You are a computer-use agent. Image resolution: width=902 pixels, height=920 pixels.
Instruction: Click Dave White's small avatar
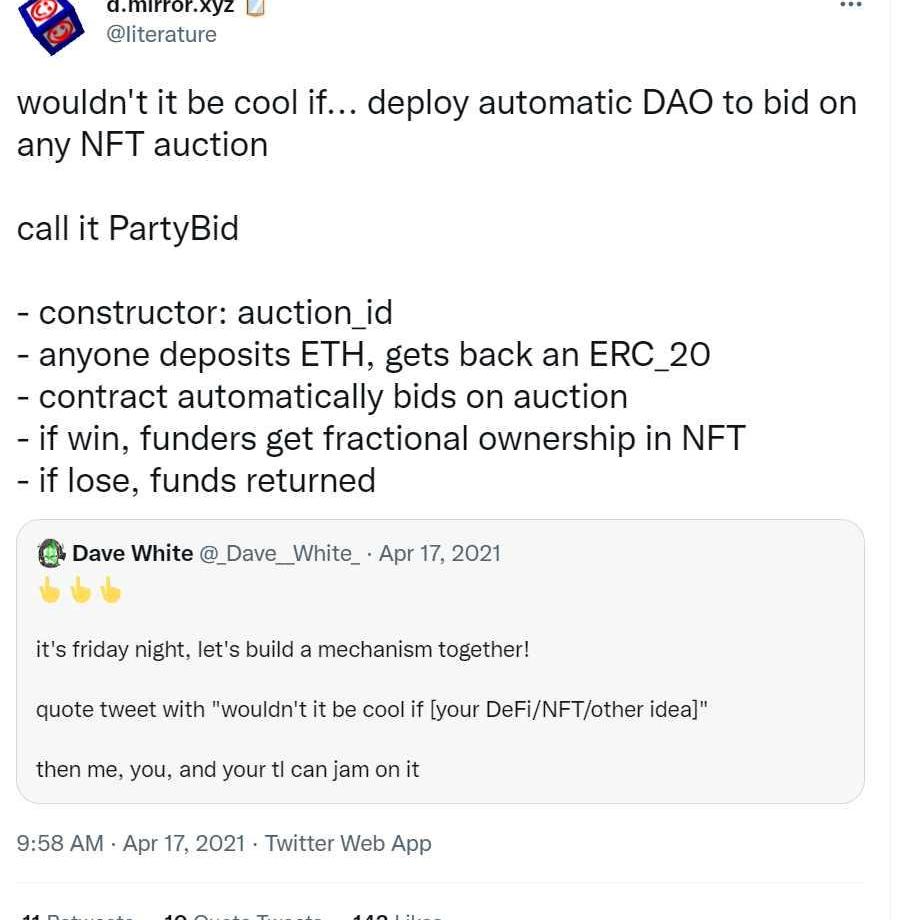point(51,554)
